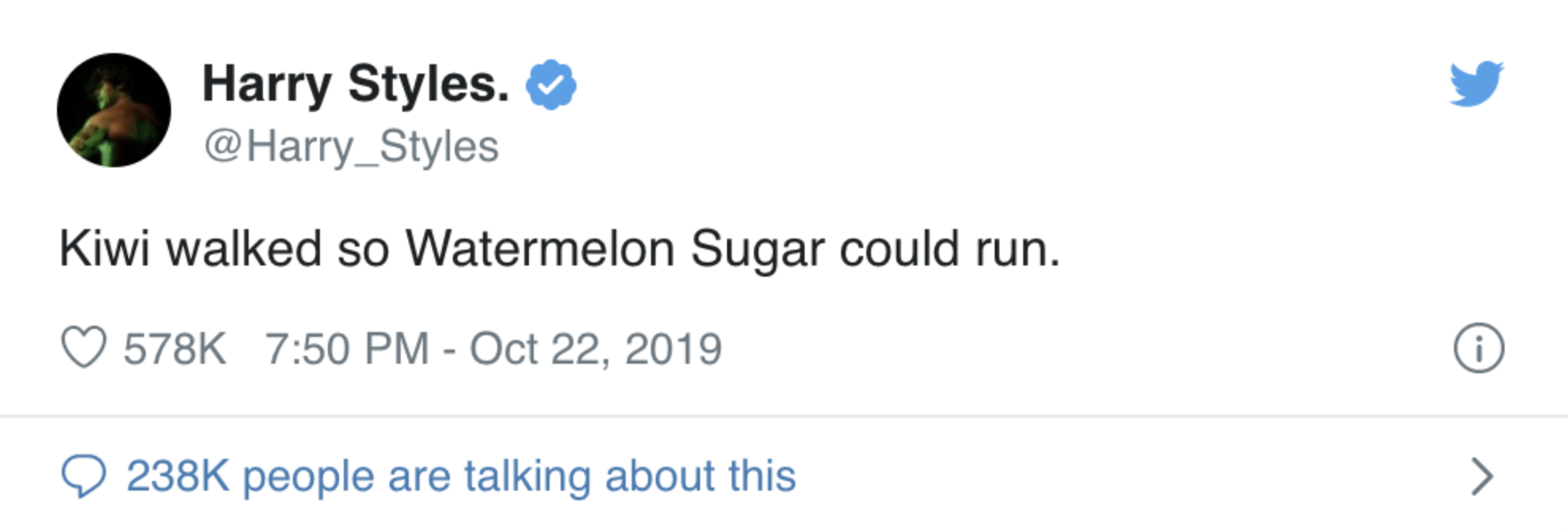Click the 238K conversation count
The image size is (1568, 531).
pyautogui.click(x=177, y=476)
